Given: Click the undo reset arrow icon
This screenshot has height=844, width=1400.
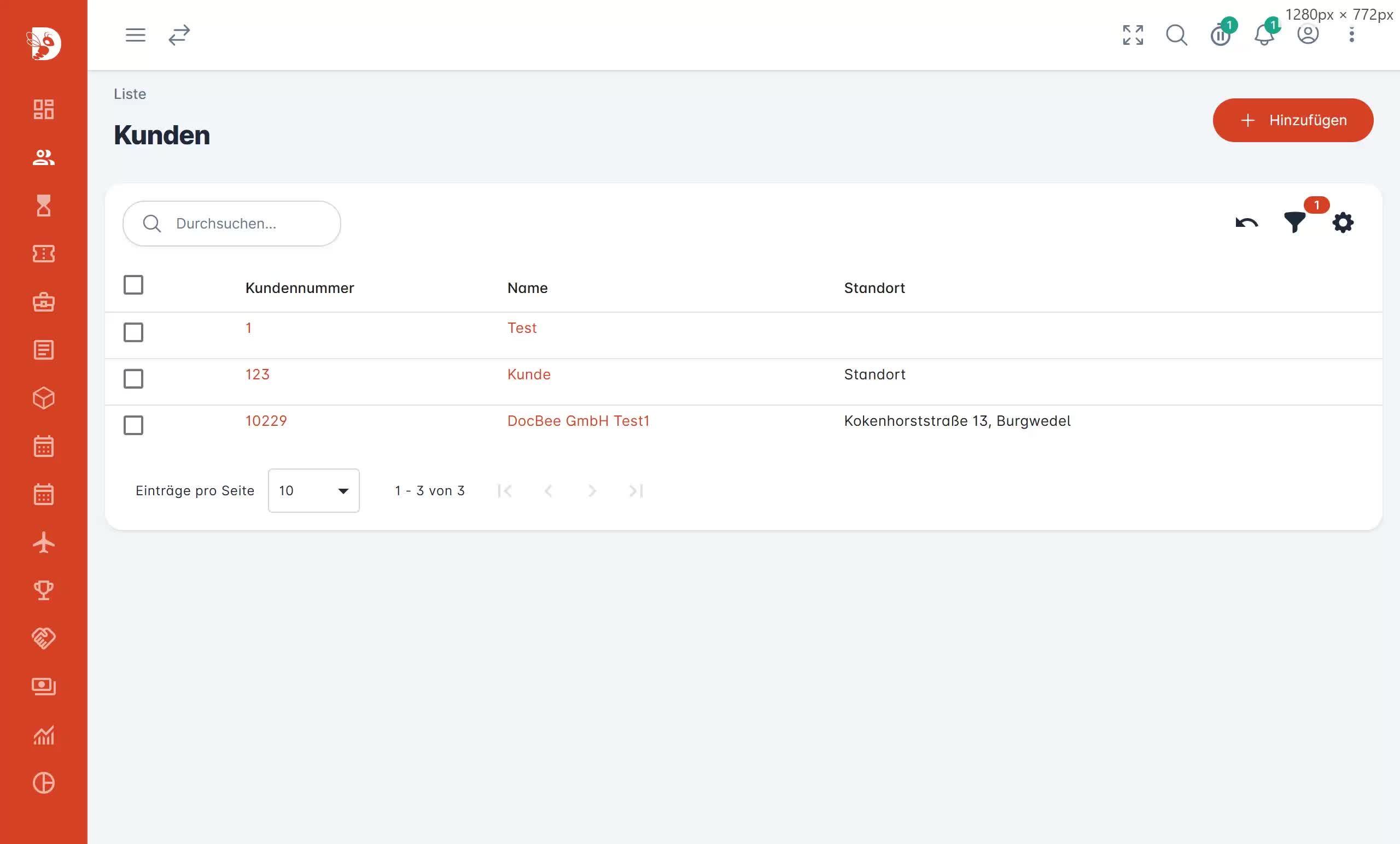Looking at the screenshot, I should (1246, 222).
